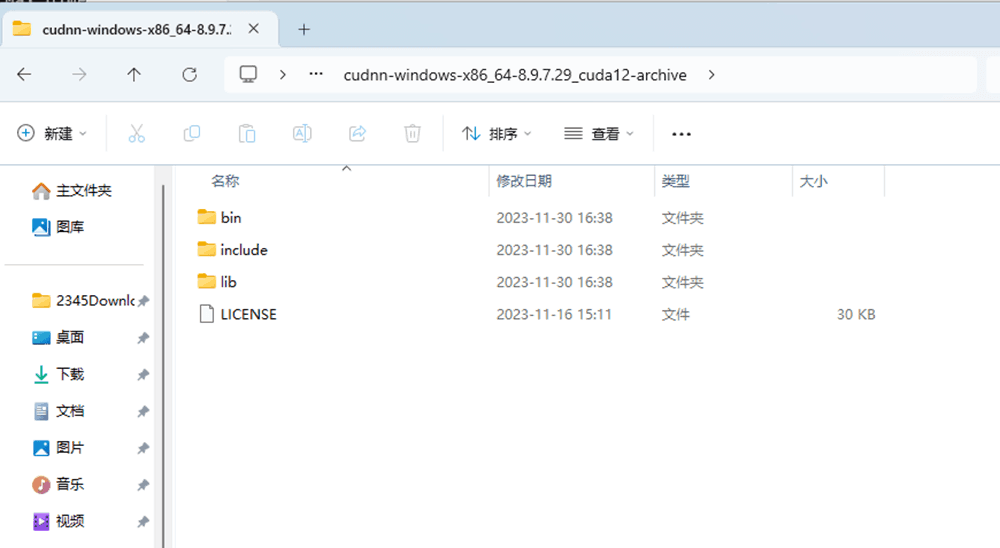Screen dimensions: 1000x548
Task: Open the three-dot more options menu
Action: [x=682, y=133]
